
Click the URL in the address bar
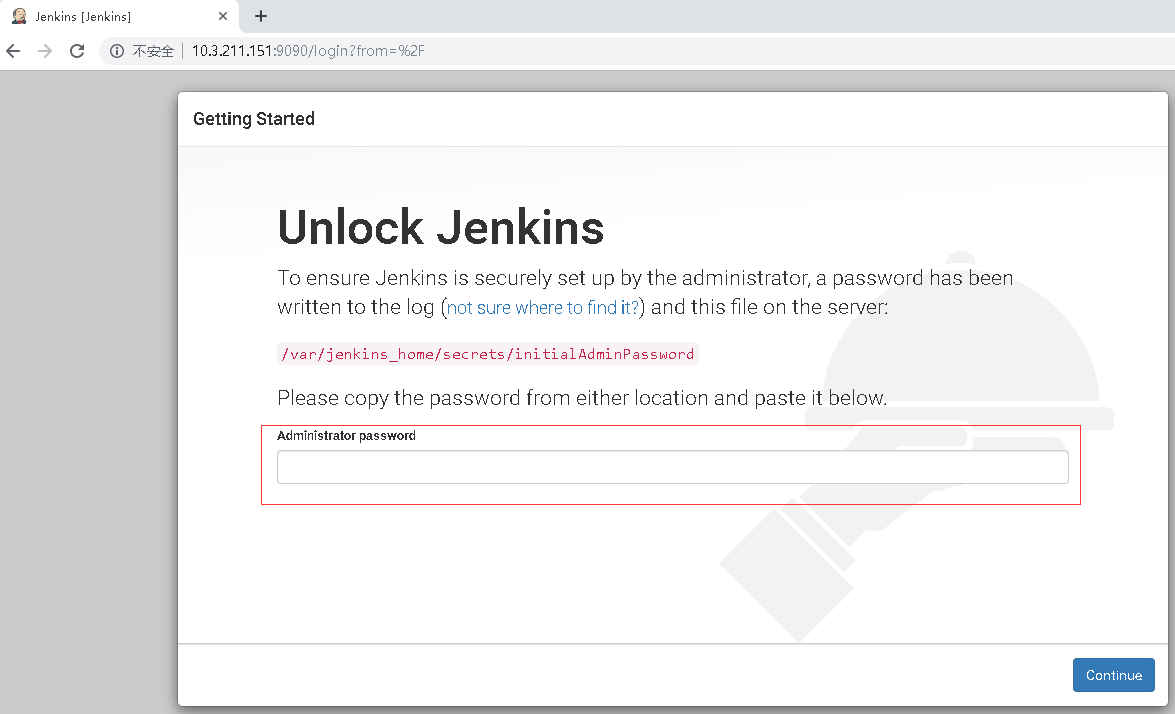click(308, 51)
